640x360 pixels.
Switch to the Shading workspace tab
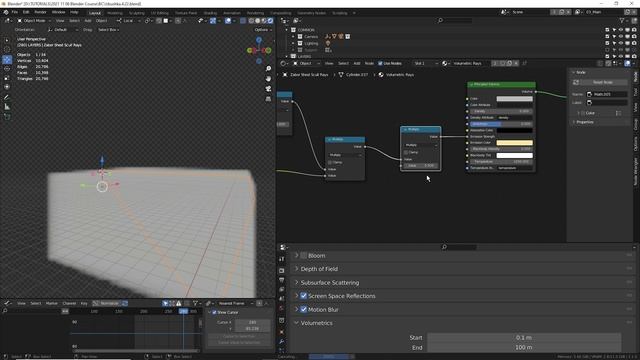point(210,13)
